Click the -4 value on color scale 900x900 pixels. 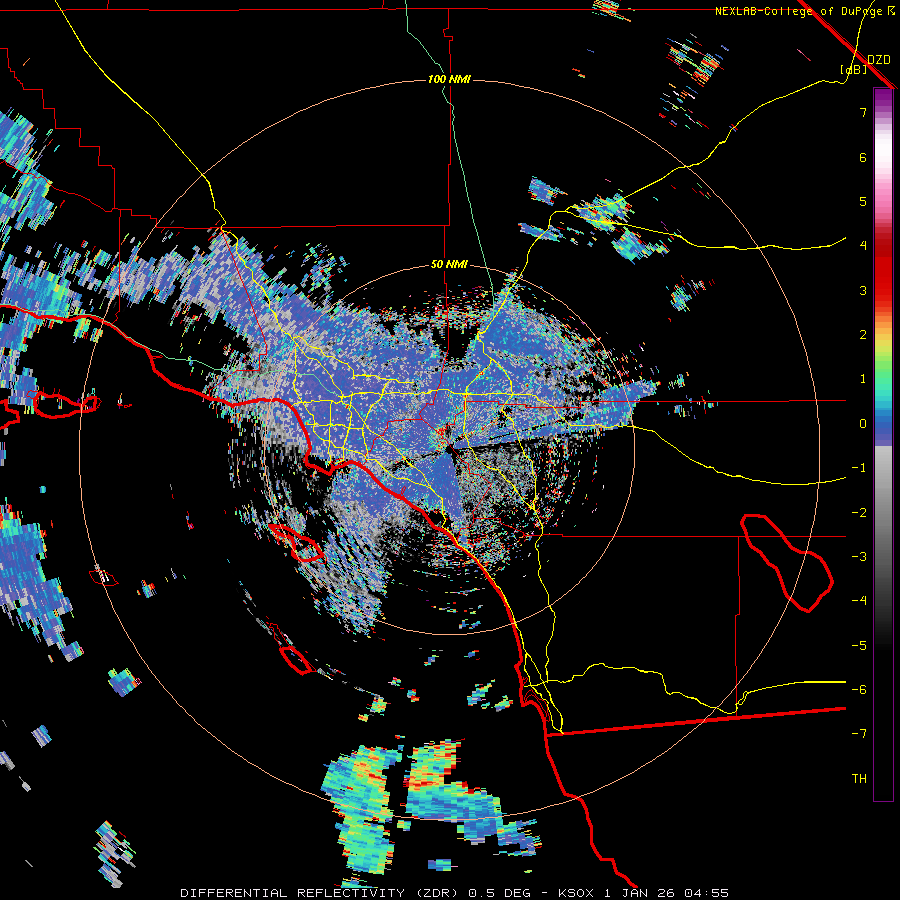pos(859,601)
